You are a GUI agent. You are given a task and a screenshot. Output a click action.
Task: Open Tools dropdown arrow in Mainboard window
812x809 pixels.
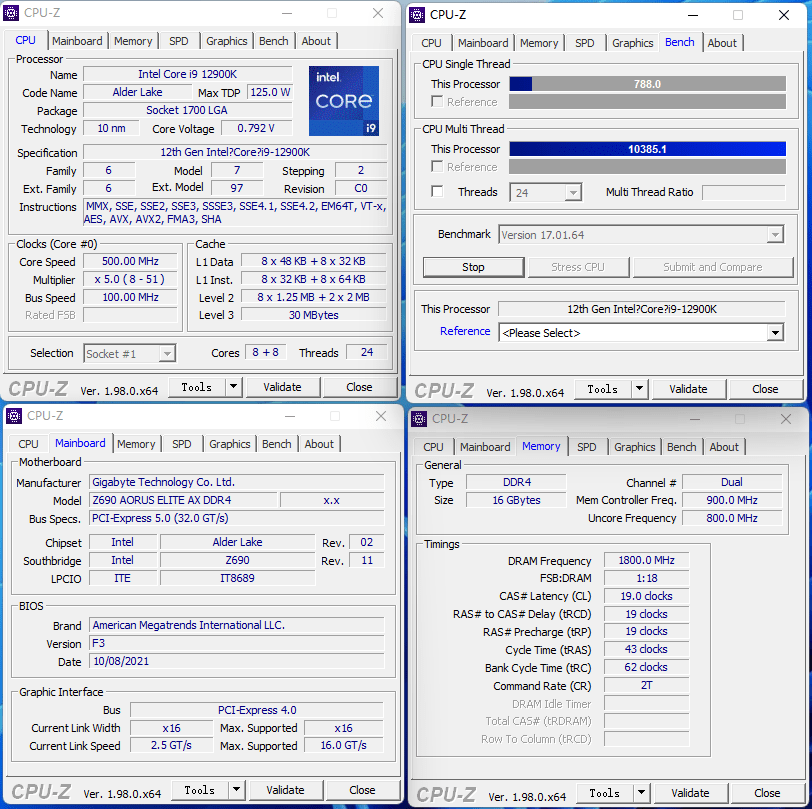click(x=237, y=789)
